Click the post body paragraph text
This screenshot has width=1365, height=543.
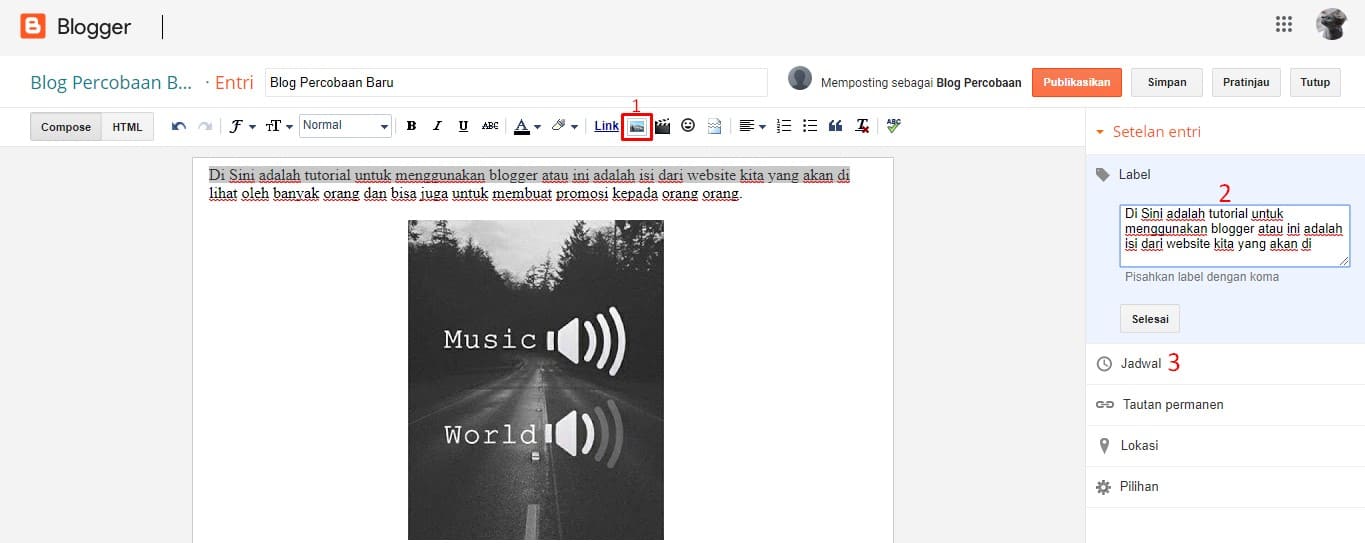[x=530, y=184]
